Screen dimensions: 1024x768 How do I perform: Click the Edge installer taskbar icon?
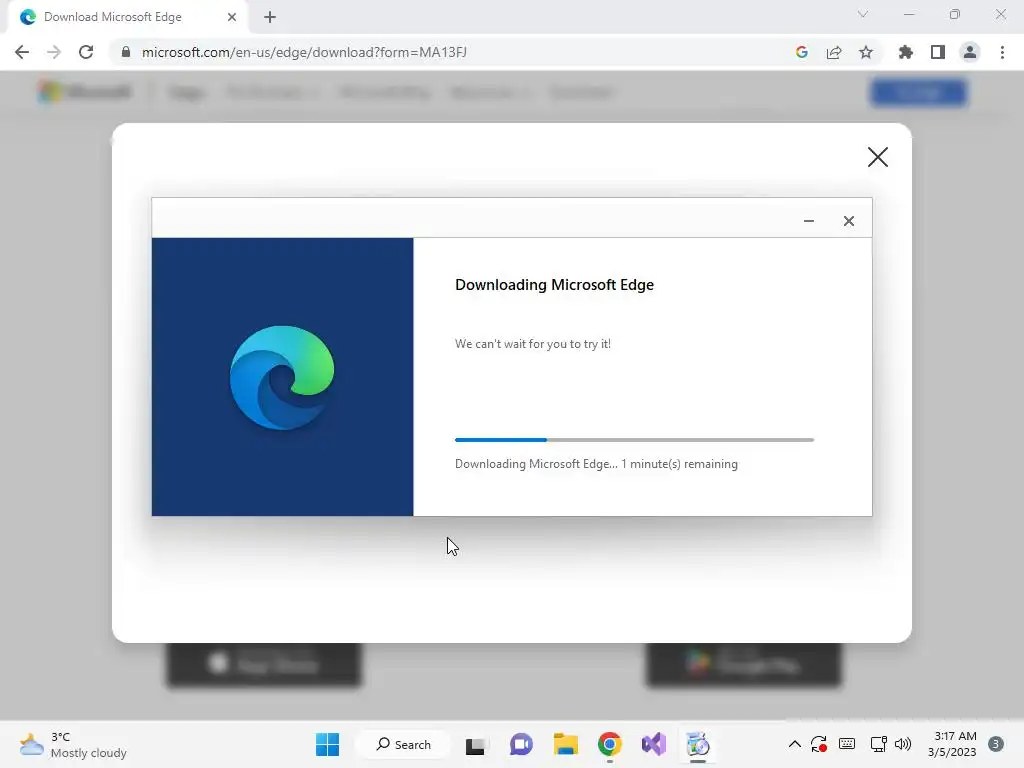(x=697, y=744)
